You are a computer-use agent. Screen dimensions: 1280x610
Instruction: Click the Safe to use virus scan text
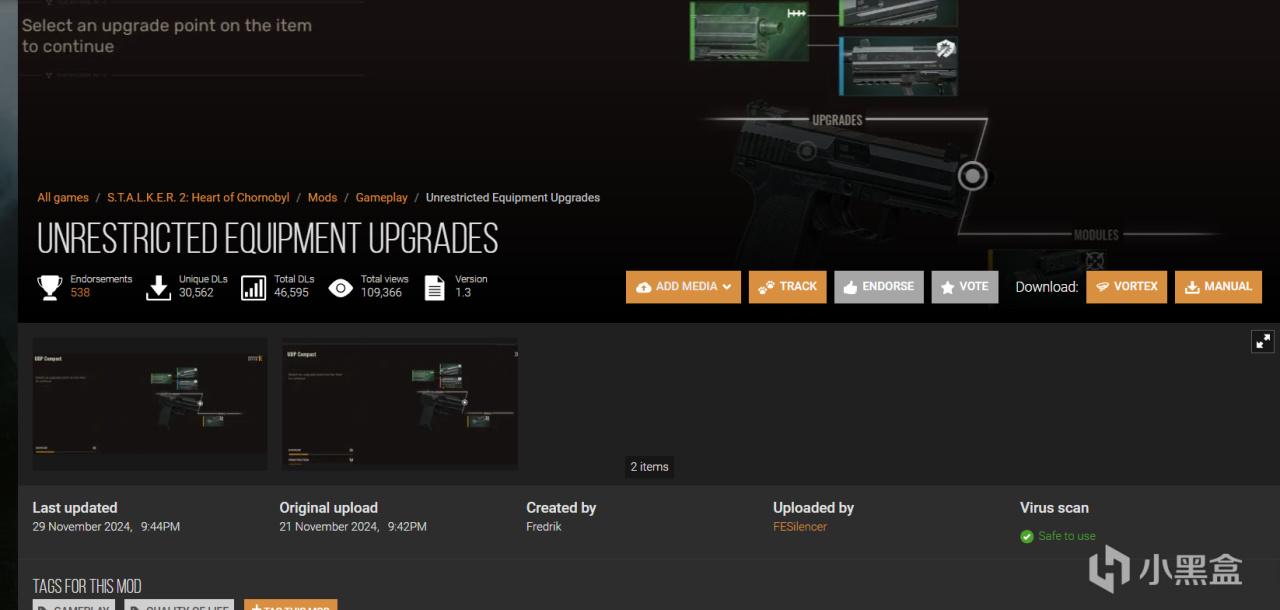pos(1067,536)
